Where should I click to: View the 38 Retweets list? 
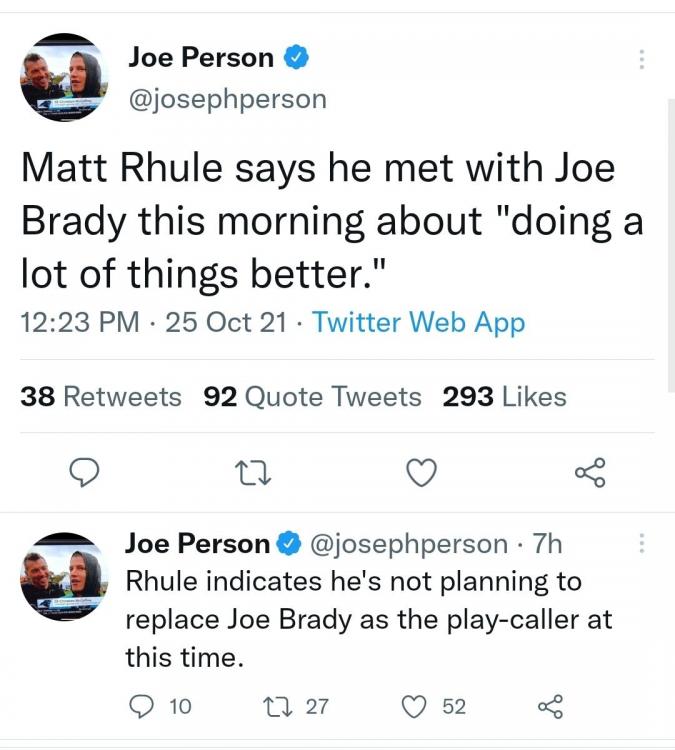point(101,397)
